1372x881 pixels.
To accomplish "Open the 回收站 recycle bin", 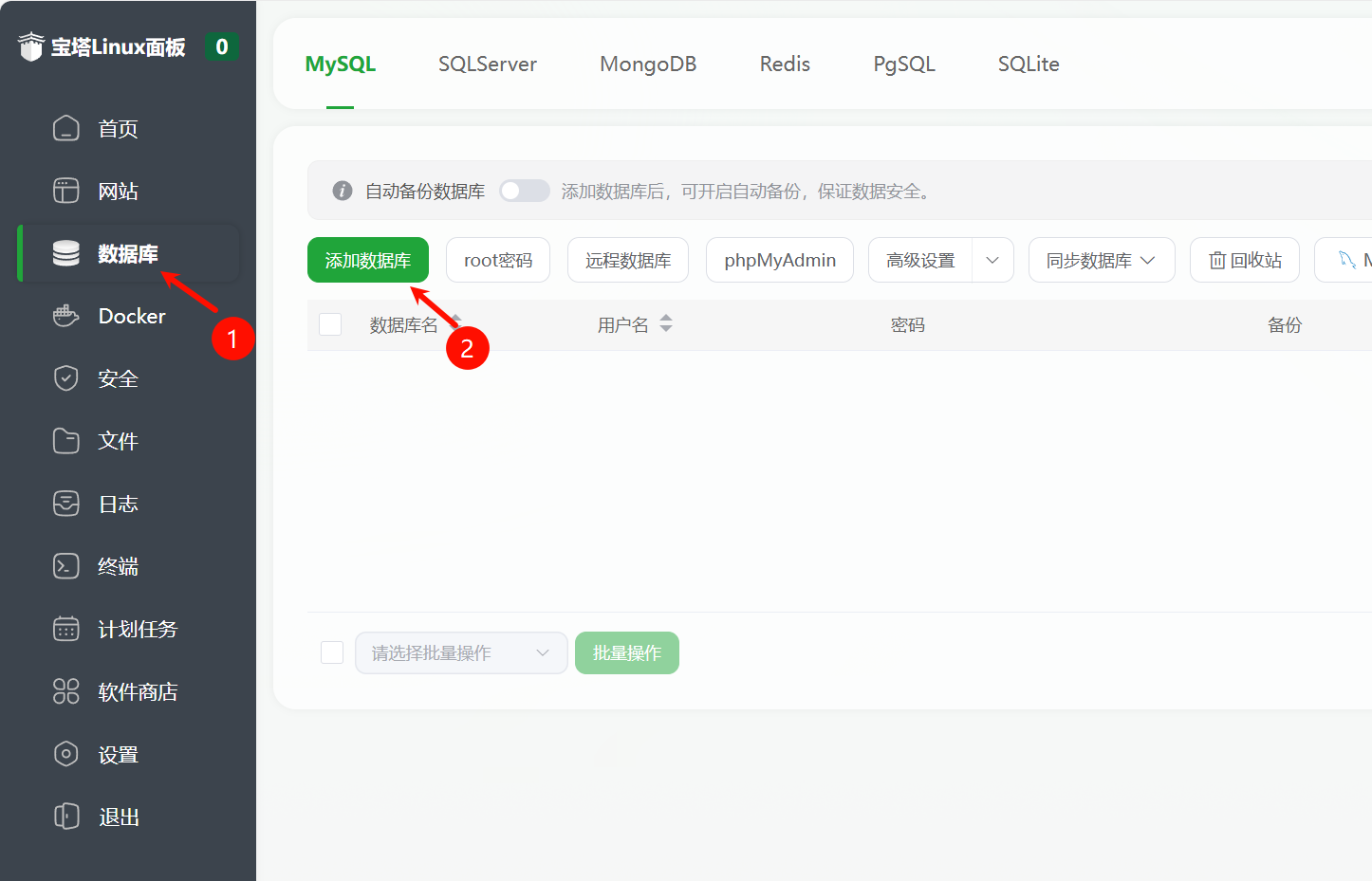I will click(x=1244, y=260).
